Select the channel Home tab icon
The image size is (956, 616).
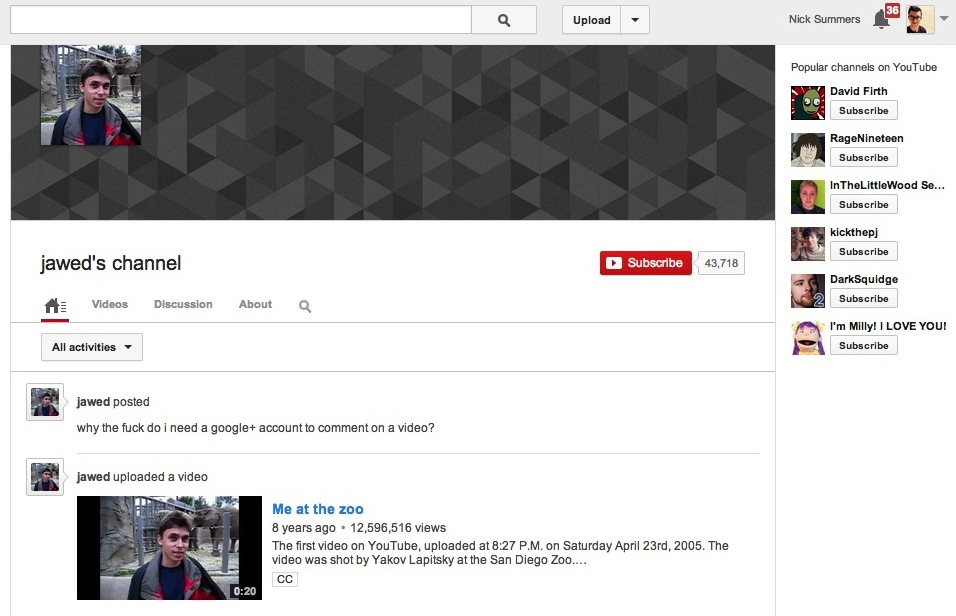coord(55,305)
